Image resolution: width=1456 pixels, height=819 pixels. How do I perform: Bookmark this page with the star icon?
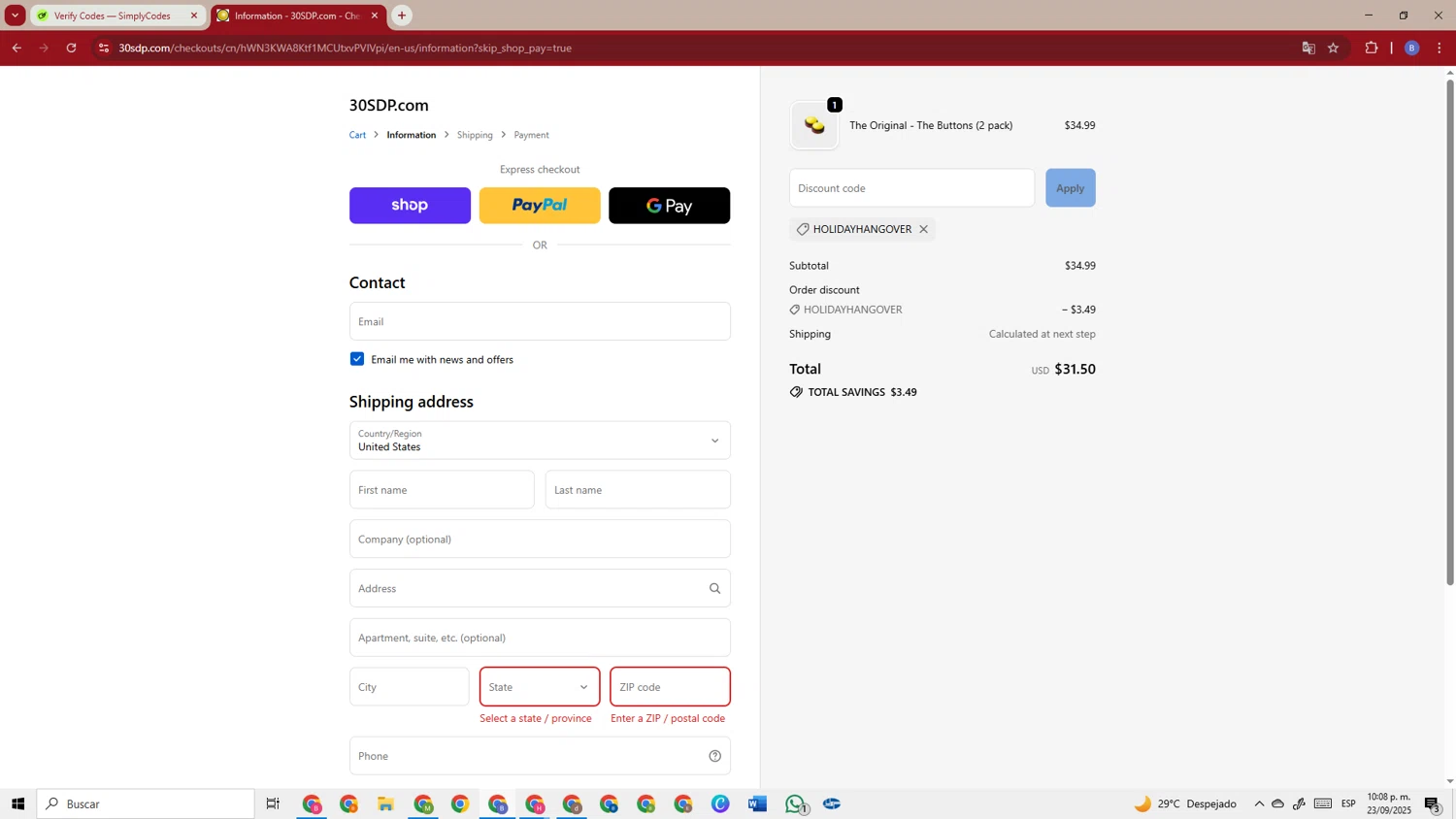(1334, 48)
